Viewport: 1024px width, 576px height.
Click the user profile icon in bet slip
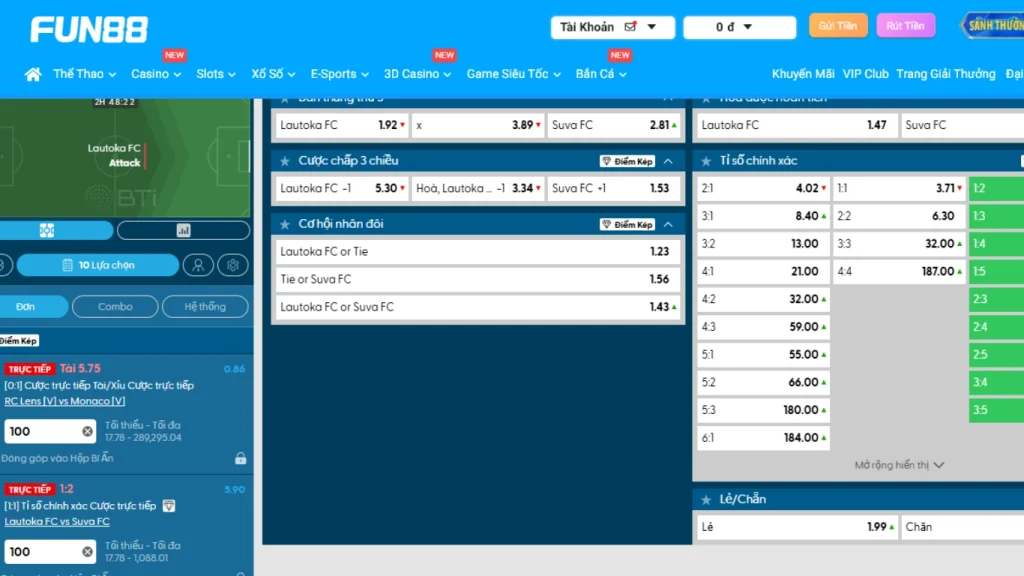(199, 265)
